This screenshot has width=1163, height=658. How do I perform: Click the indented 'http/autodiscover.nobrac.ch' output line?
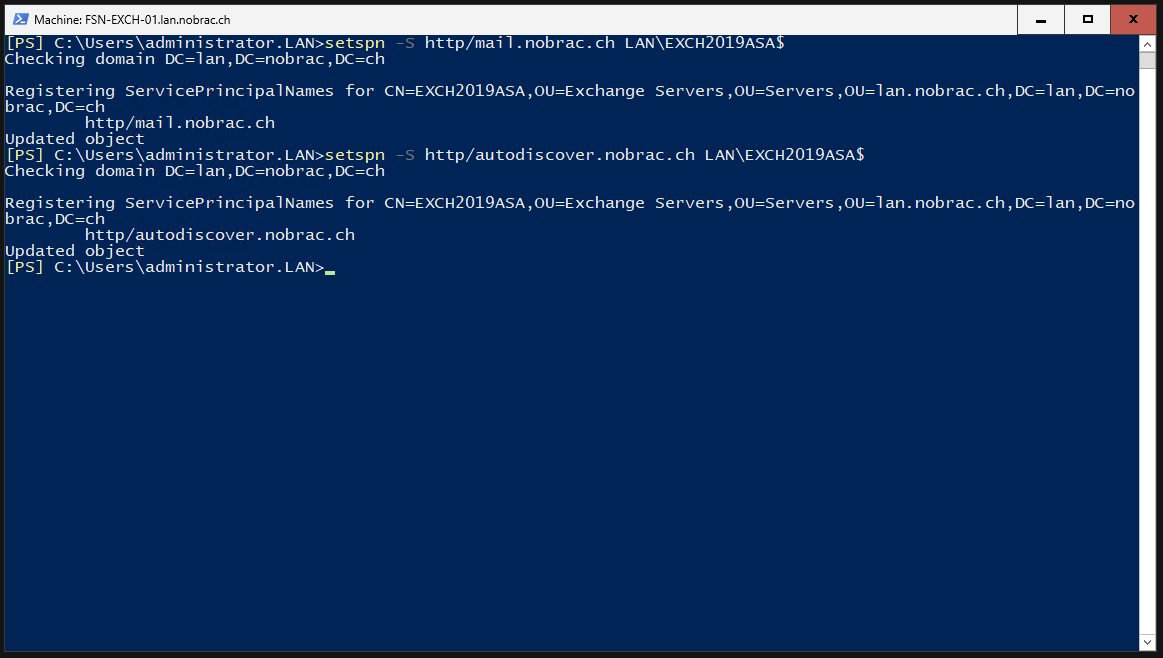[x=220, y=235]
